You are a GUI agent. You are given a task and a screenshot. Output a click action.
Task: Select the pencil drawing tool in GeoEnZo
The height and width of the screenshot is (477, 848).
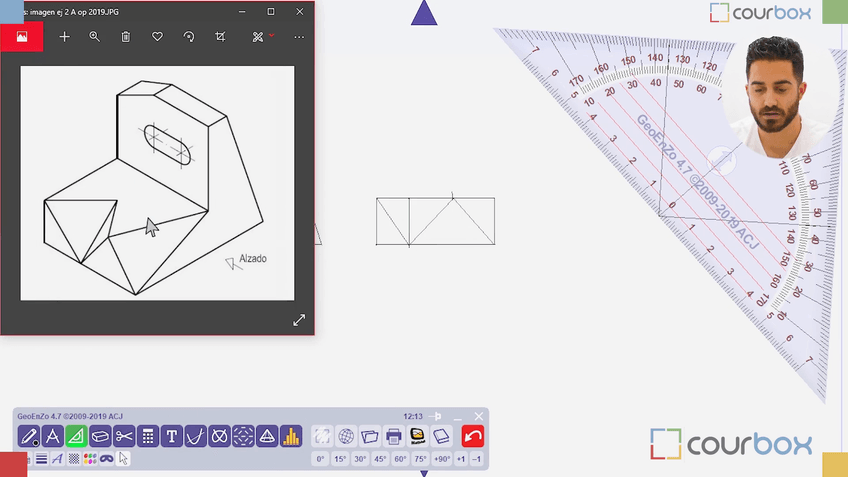tap(29, 436)
